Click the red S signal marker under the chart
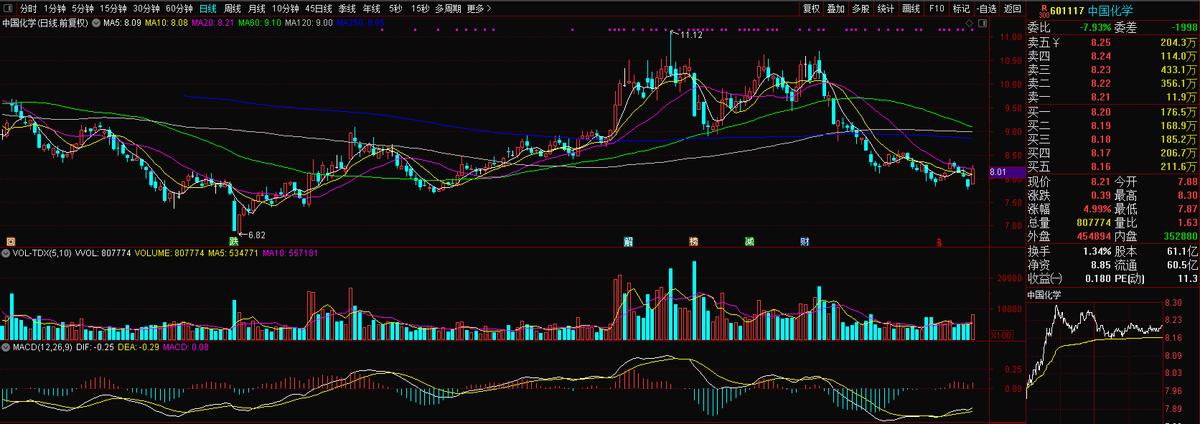 (938, 242)
